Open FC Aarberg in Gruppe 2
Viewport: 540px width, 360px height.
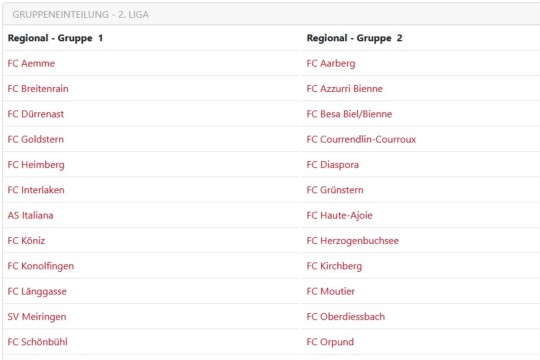tap(331, 64)
